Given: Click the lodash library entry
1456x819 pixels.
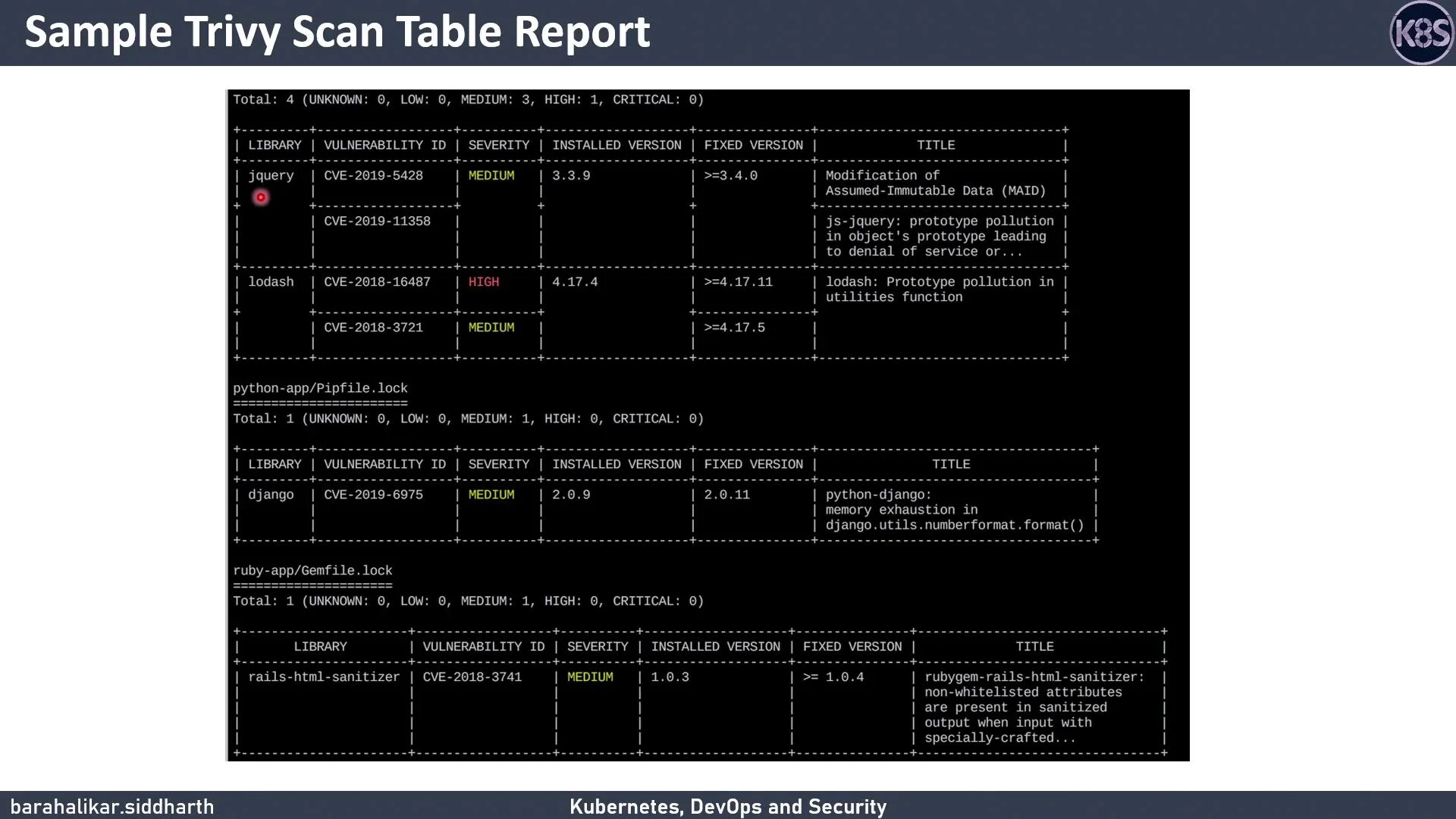Looking at the screenshot, I should pos(271,281).
